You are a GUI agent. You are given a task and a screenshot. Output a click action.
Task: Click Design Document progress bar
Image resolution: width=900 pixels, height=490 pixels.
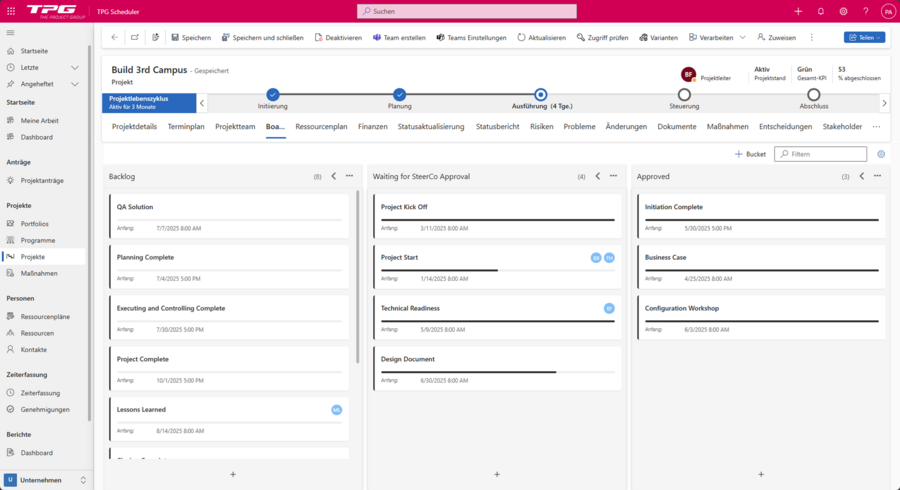(x=498, y=372)
